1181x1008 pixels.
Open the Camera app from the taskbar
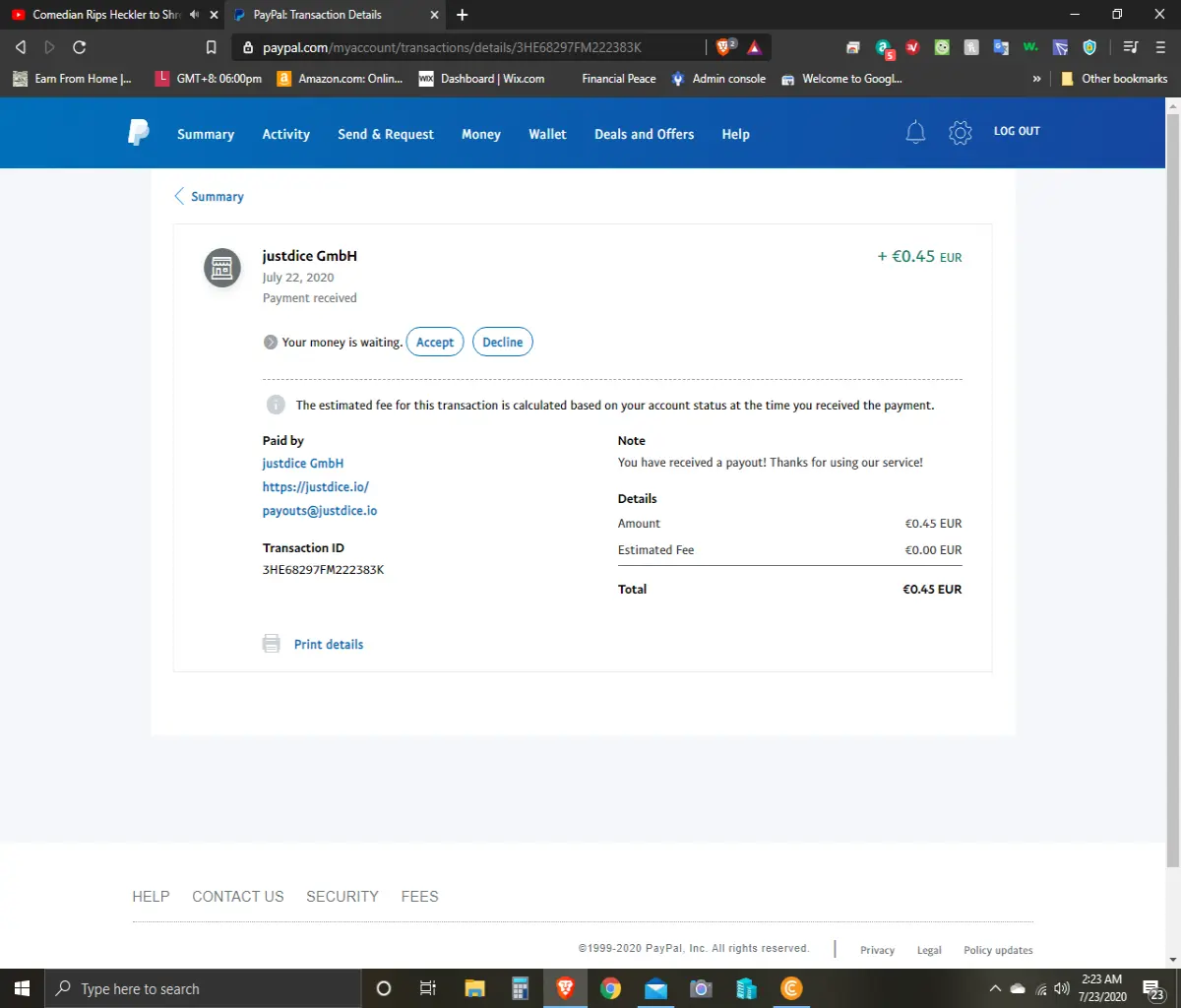click(701, 988)
